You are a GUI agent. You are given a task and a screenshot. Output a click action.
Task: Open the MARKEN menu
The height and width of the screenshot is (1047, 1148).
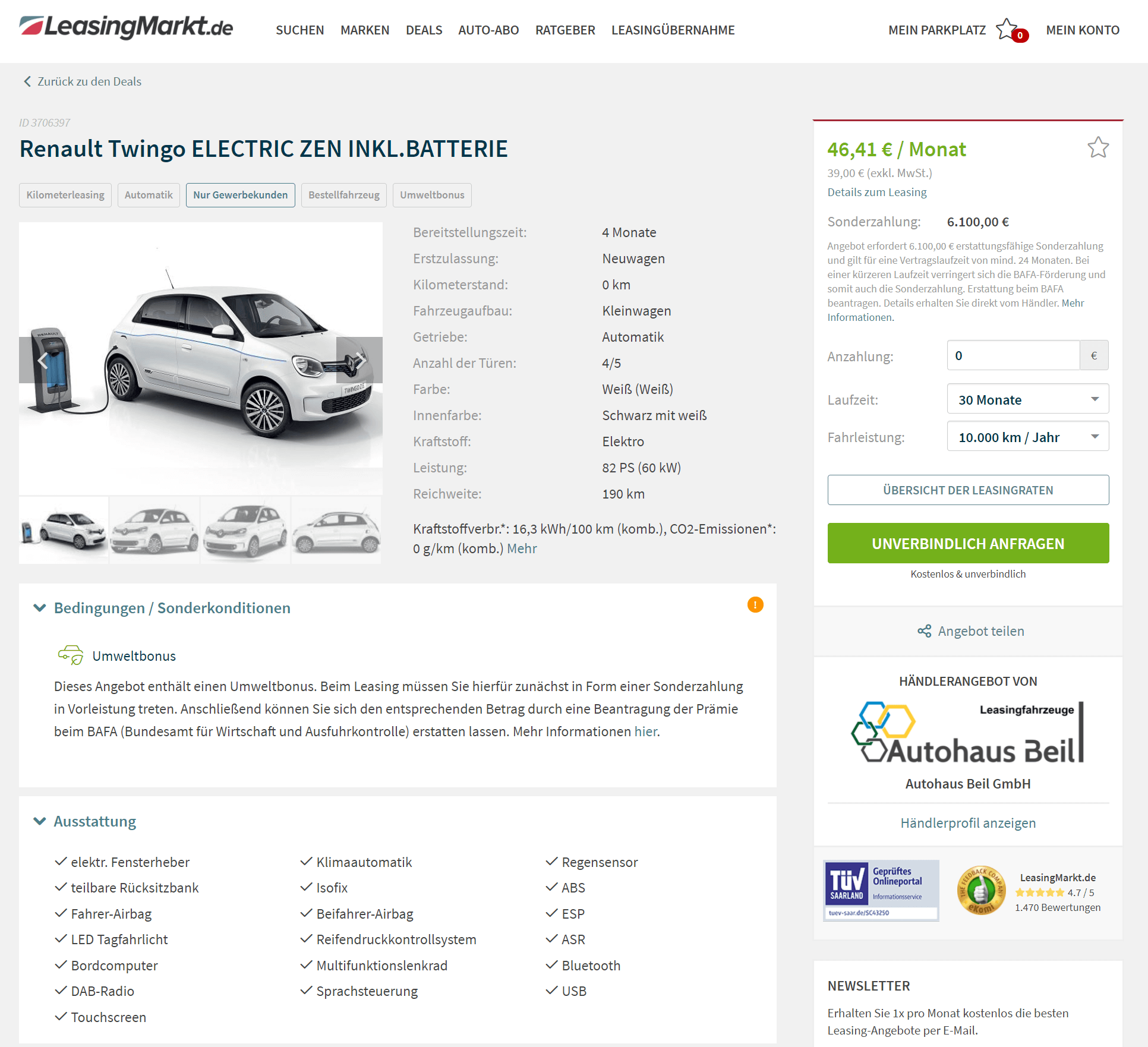[365, 30]
